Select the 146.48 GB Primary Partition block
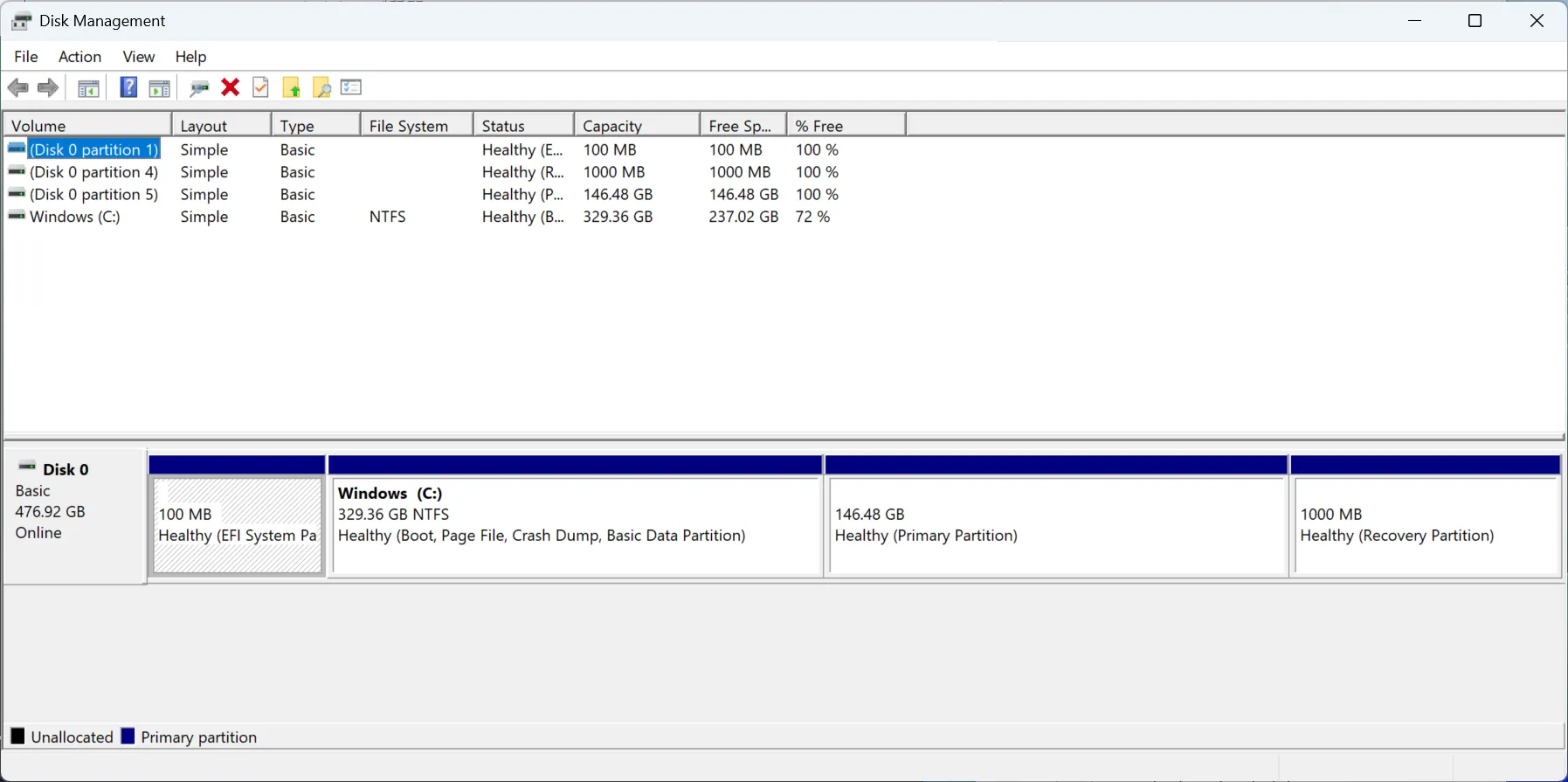1568x782 pixels. click(x=1056, y=524)
